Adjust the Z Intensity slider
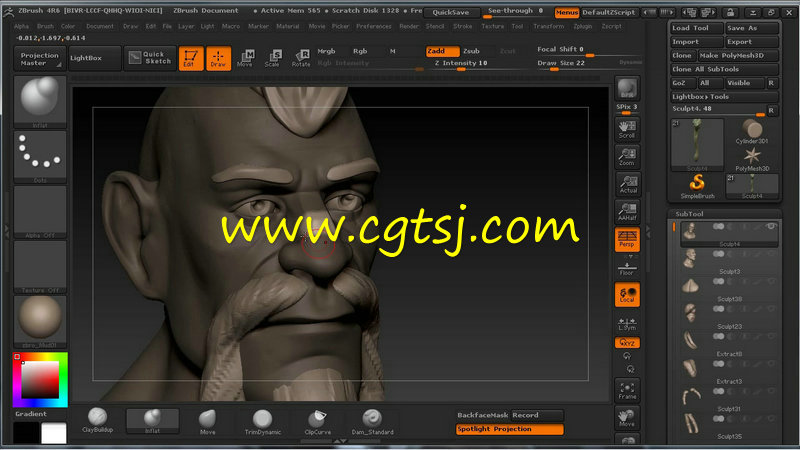Viewport: 800px width, 450px height. pos(461,65)
